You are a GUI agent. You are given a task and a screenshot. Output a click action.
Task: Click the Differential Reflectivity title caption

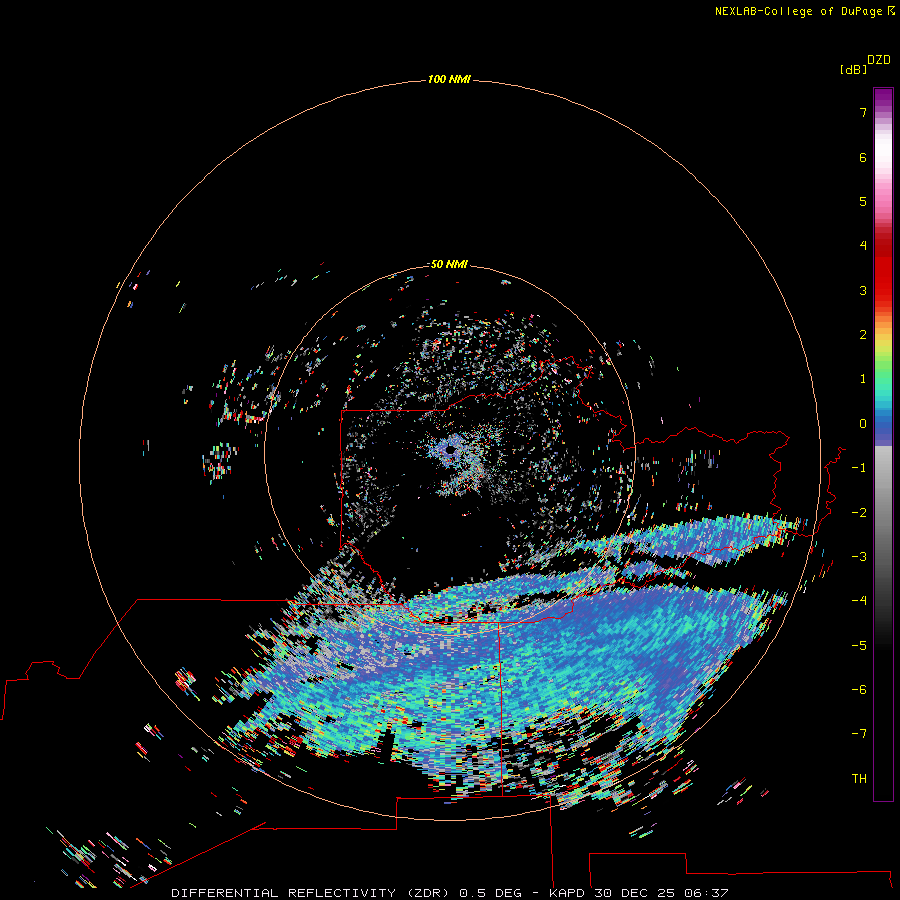[450, 893]
